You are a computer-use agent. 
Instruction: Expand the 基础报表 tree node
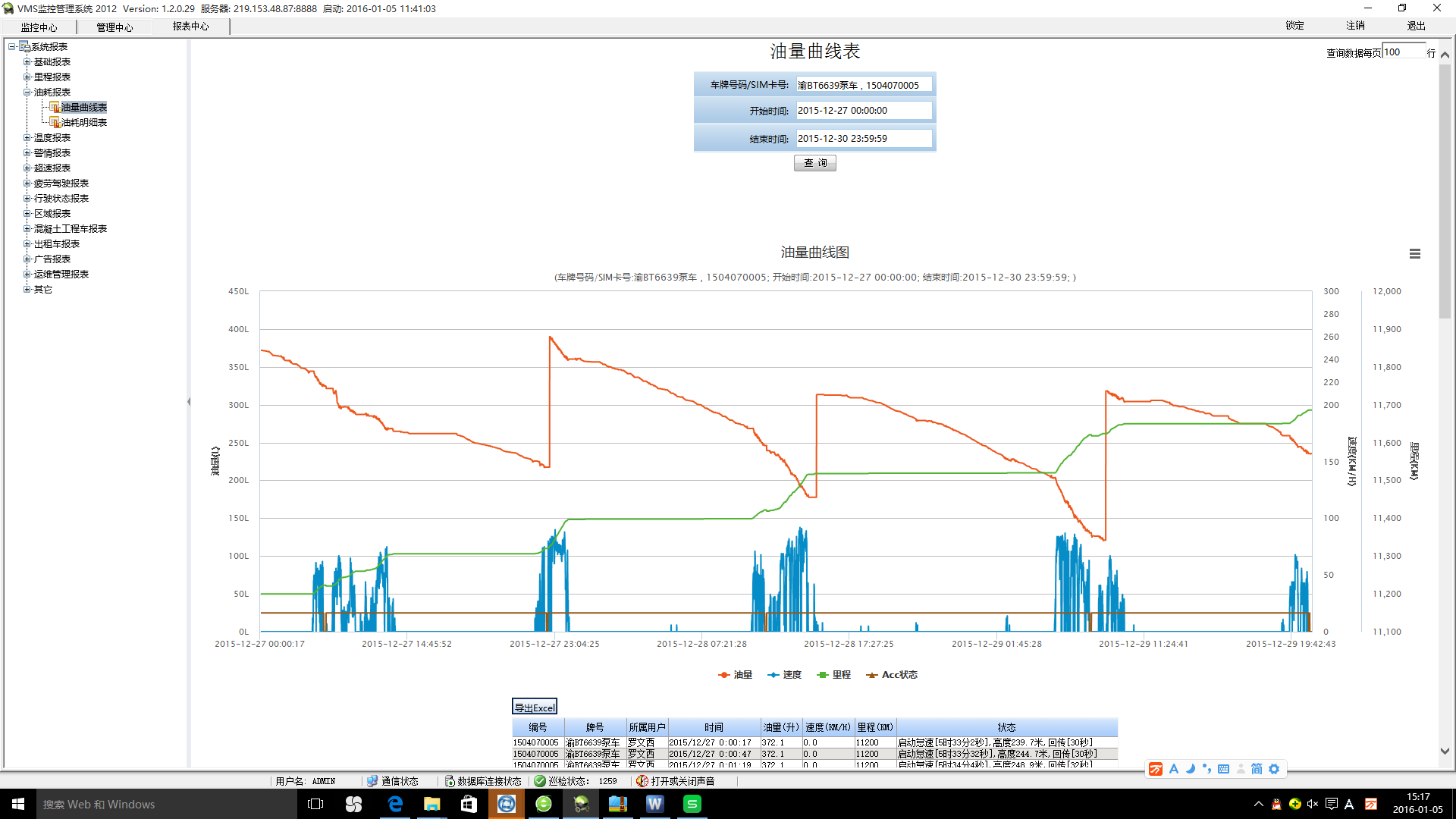[x=27, y=62]
